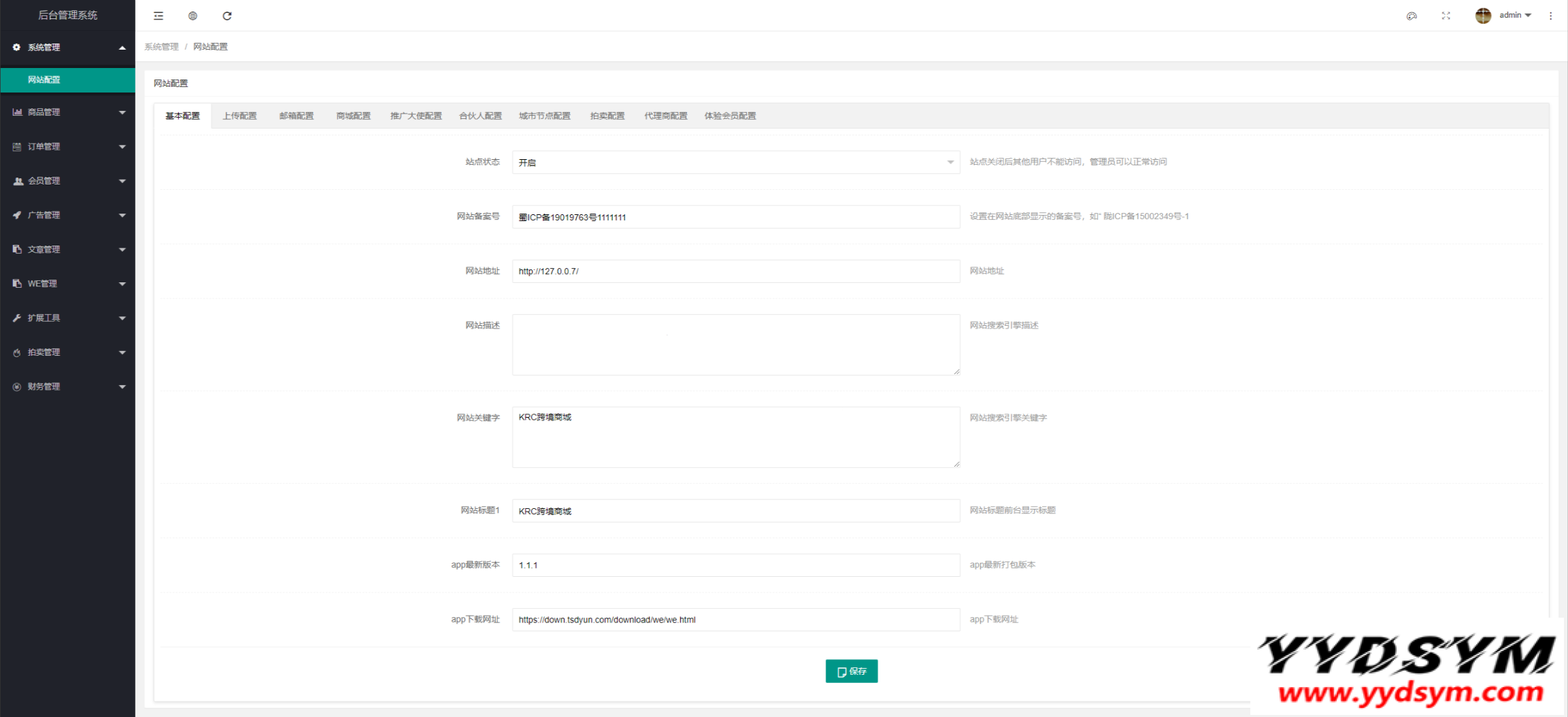Open the 拍卖配置 tab
Image resolution: width=1568 pixels, height=717 pixels.
click(x=607, y=116)
